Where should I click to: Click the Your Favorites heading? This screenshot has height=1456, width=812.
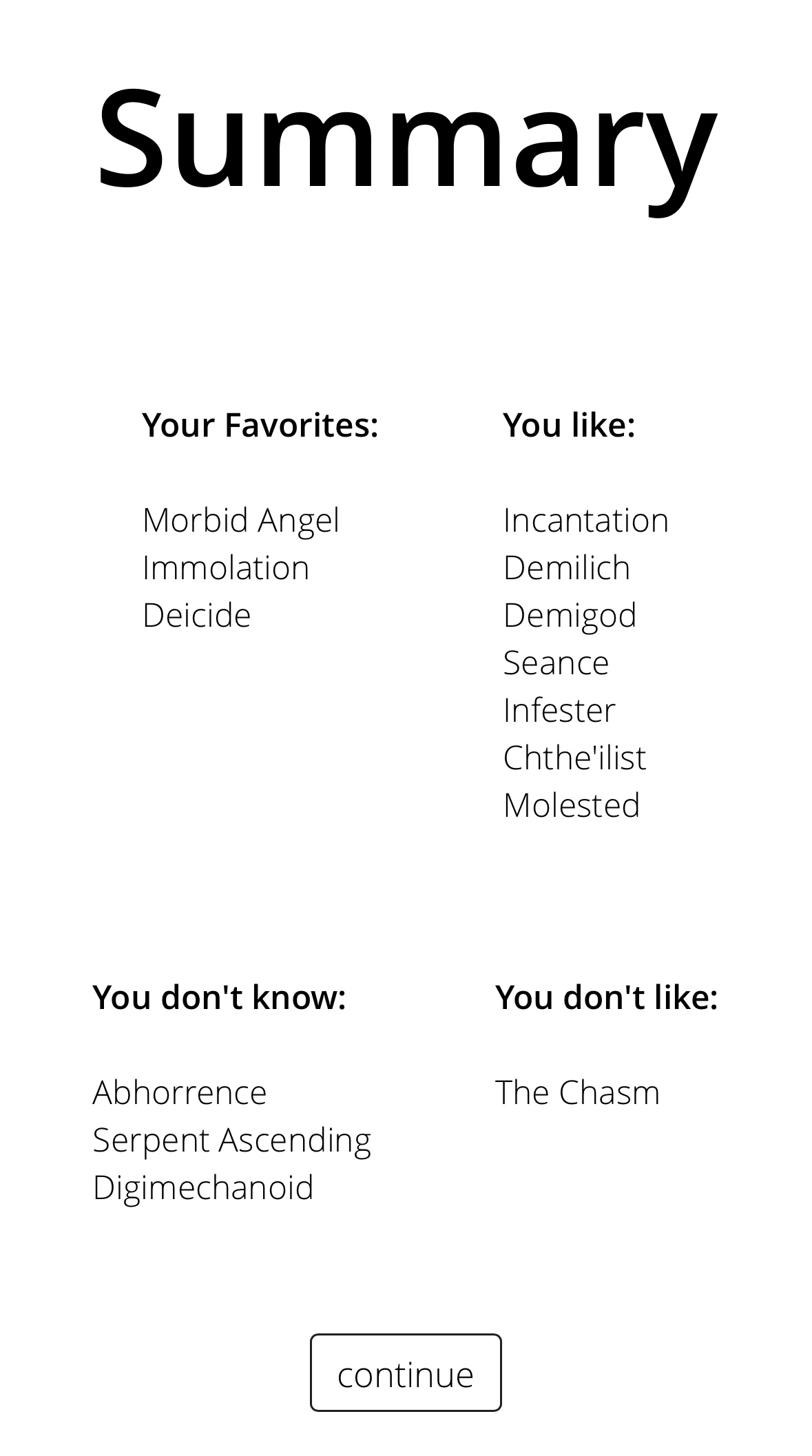pos(260,425)
